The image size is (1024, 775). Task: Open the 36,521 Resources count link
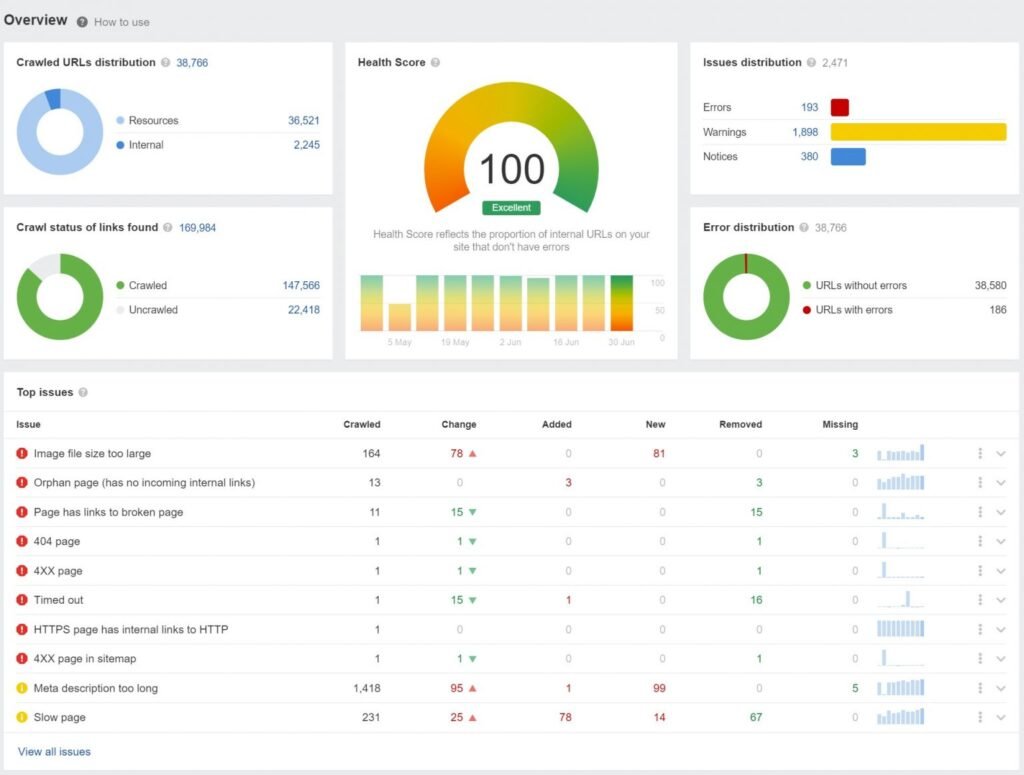tap(303, 121)
